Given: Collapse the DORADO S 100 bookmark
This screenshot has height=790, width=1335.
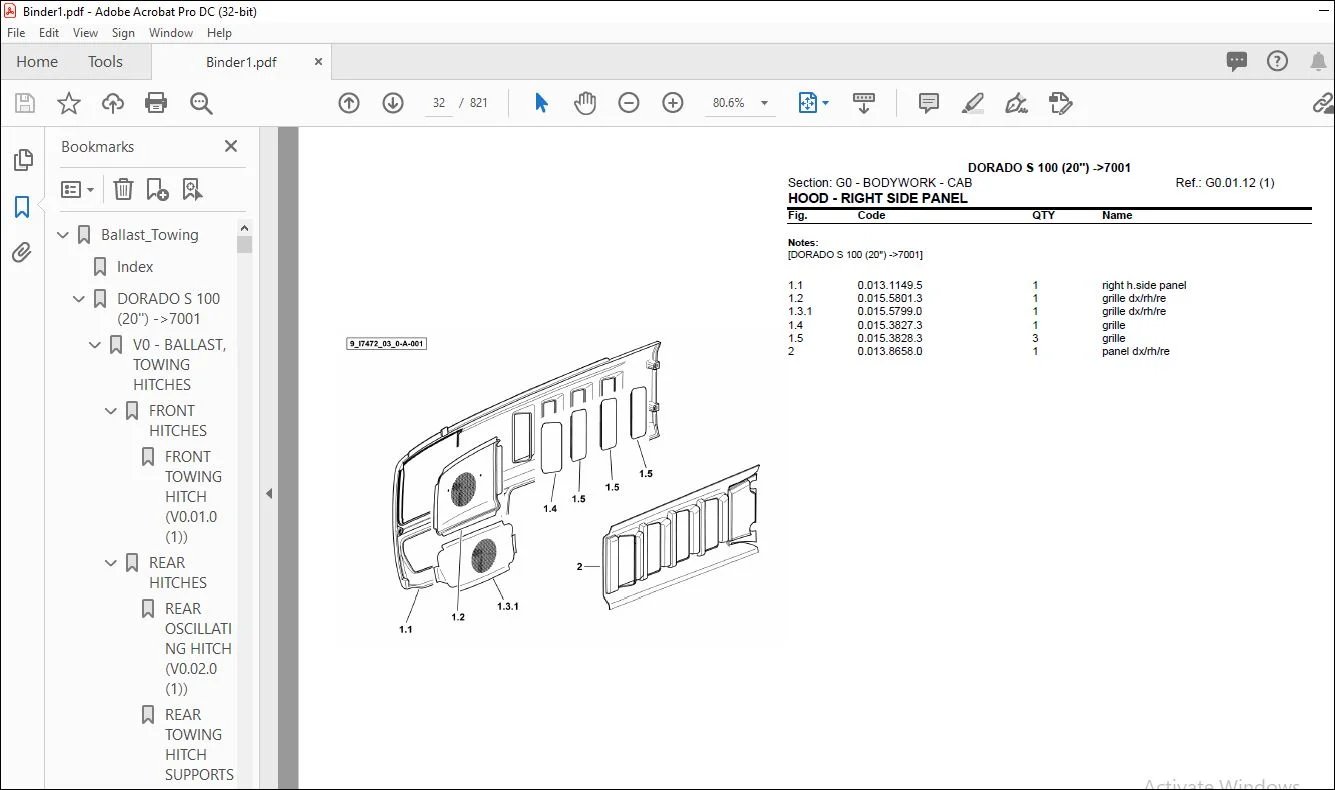Looking at the screenshot, I should pyautogui.click(x=80, y=299).
